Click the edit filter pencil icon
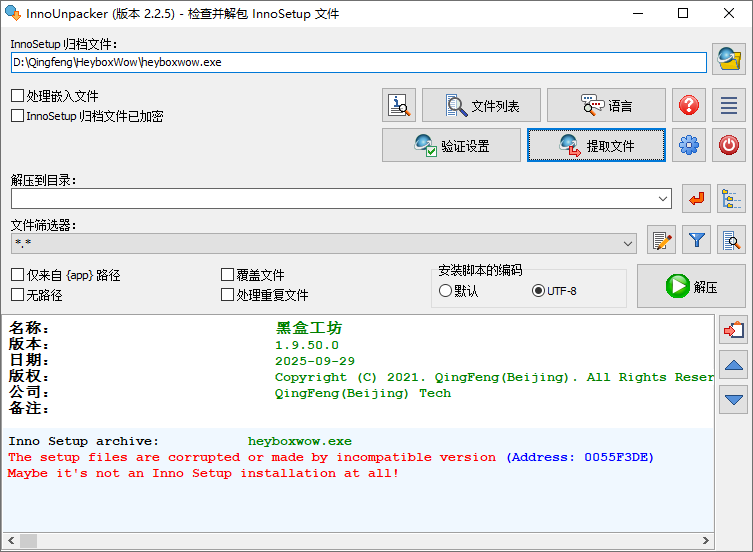This screenshot has width=753, height=552. [x=661, y=240]
